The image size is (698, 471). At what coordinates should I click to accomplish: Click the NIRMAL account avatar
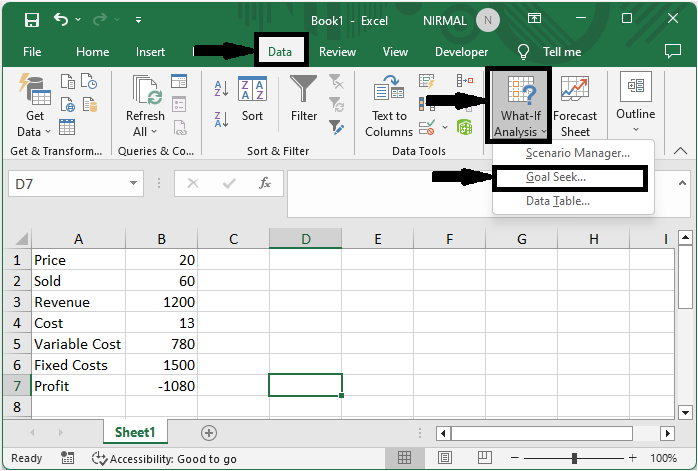[x=487, y=20]
